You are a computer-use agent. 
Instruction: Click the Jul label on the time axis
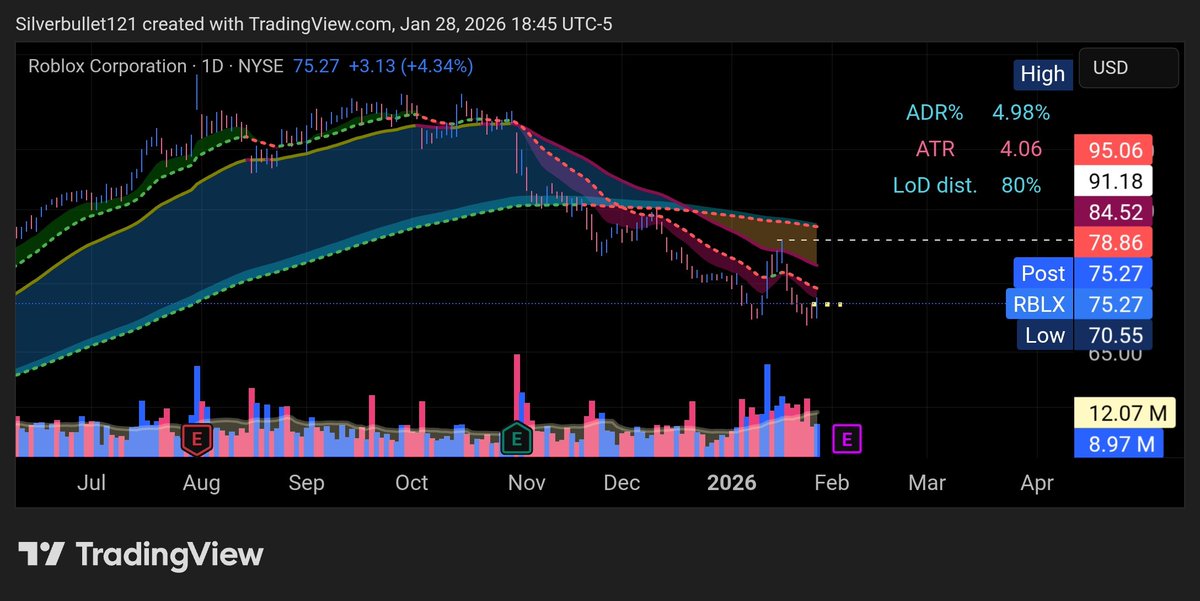(91, 482)
